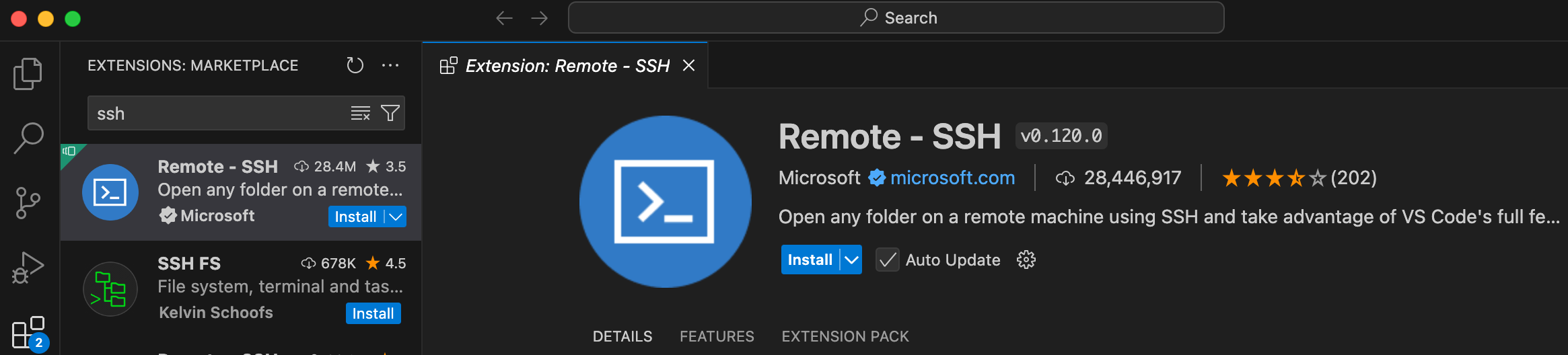1568x355 pixels.
Task: Open the extensions filter menu
Action: tap(390, 113)
